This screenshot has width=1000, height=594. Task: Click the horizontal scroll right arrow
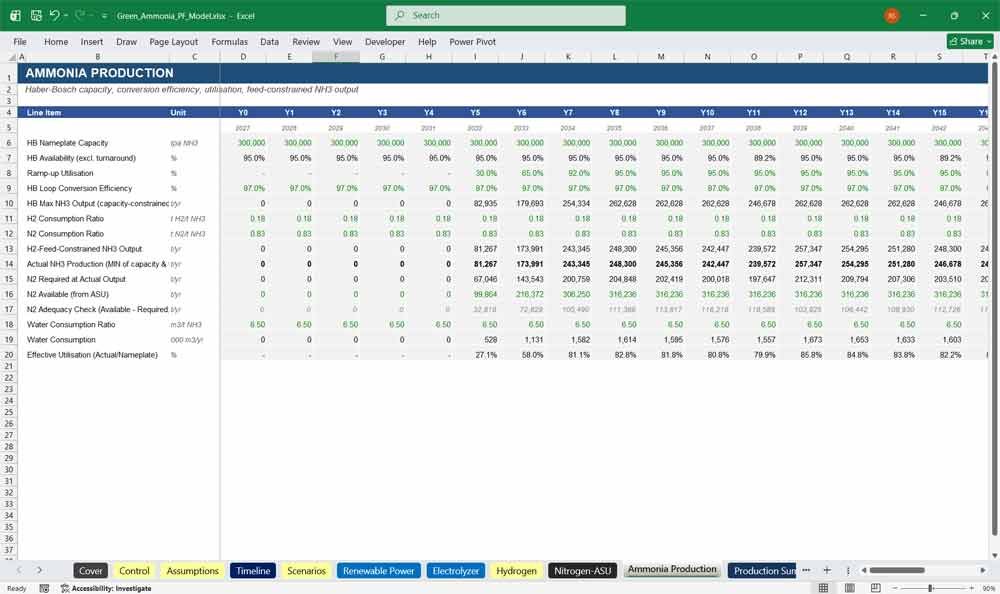pyautogui.click(x=983, y=570)
